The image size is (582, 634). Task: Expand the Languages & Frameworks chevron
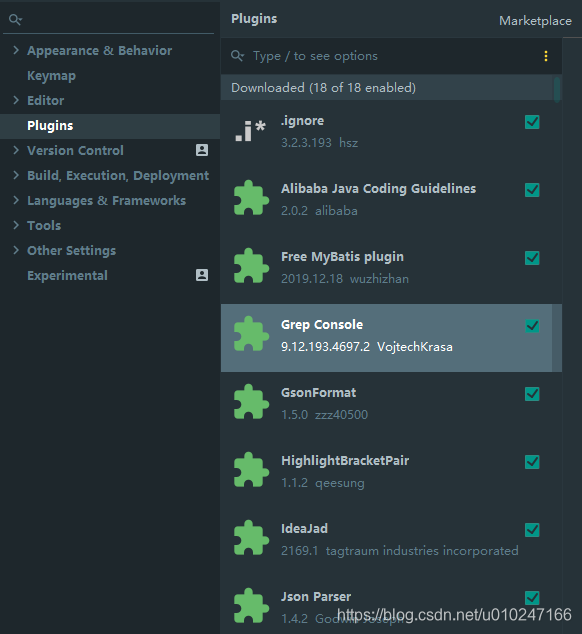(x=16, y=200)
